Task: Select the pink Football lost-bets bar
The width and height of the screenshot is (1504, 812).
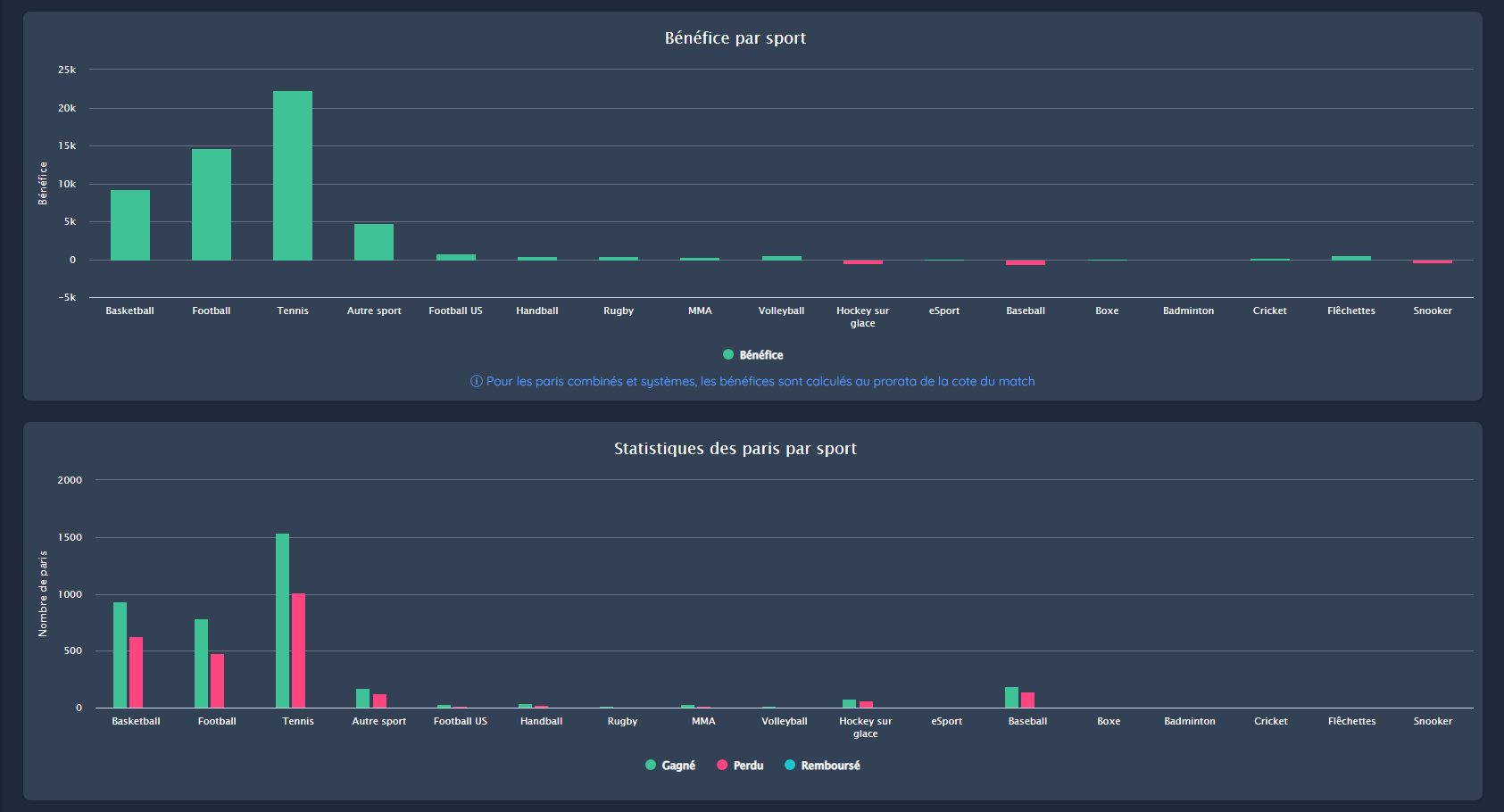Action: [218, 681]
